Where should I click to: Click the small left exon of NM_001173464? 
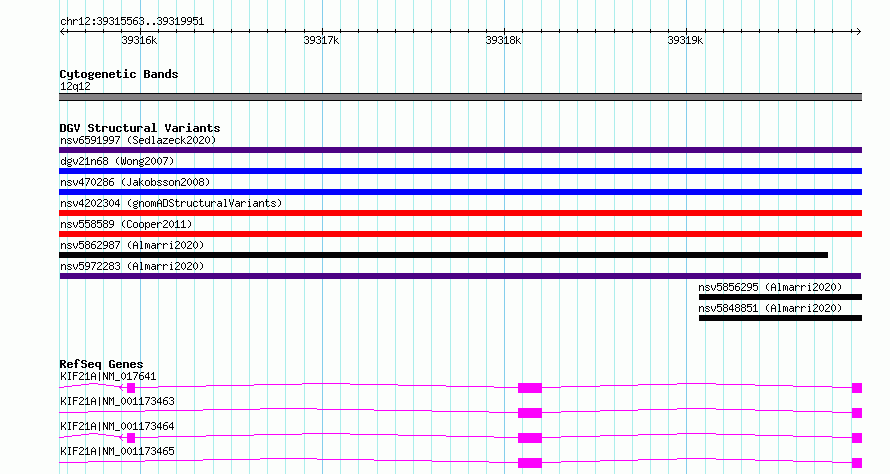point(131,438)
